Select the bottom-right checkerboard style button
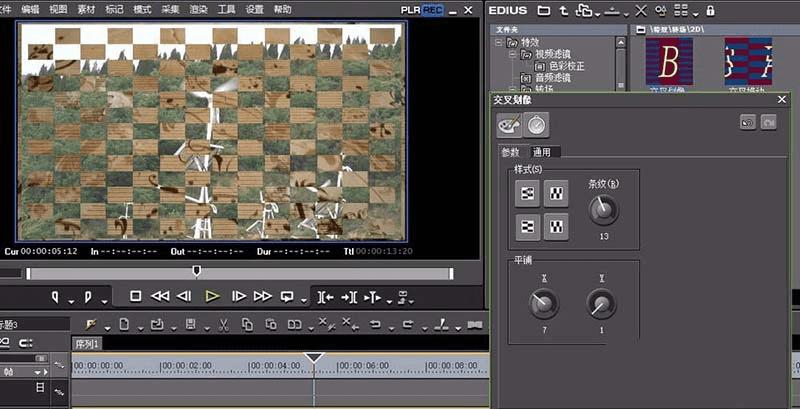This screenshot has width=800, height=409. (555, 228)
